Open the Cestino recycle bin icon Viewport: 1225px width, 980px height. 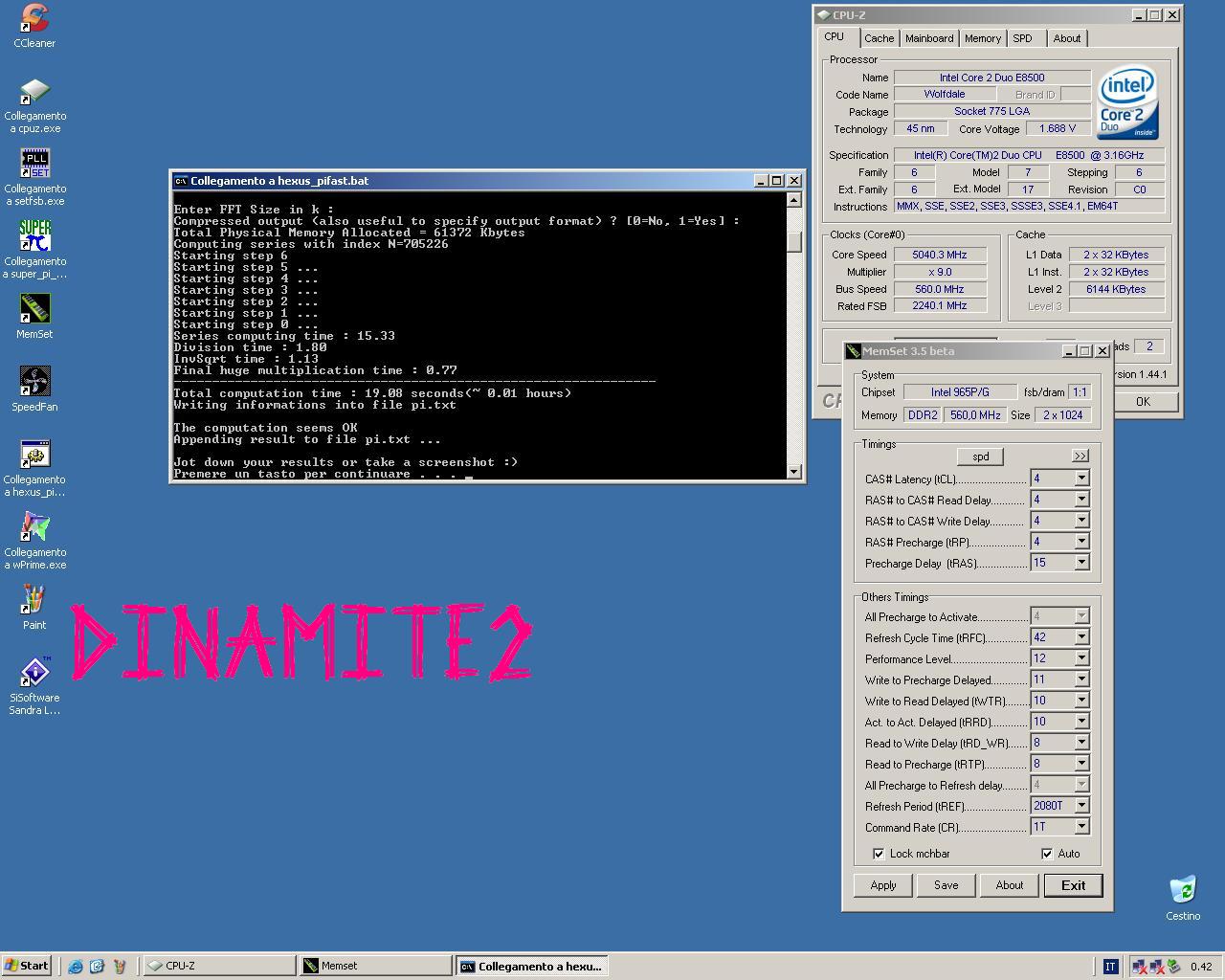coord(1183,890)
